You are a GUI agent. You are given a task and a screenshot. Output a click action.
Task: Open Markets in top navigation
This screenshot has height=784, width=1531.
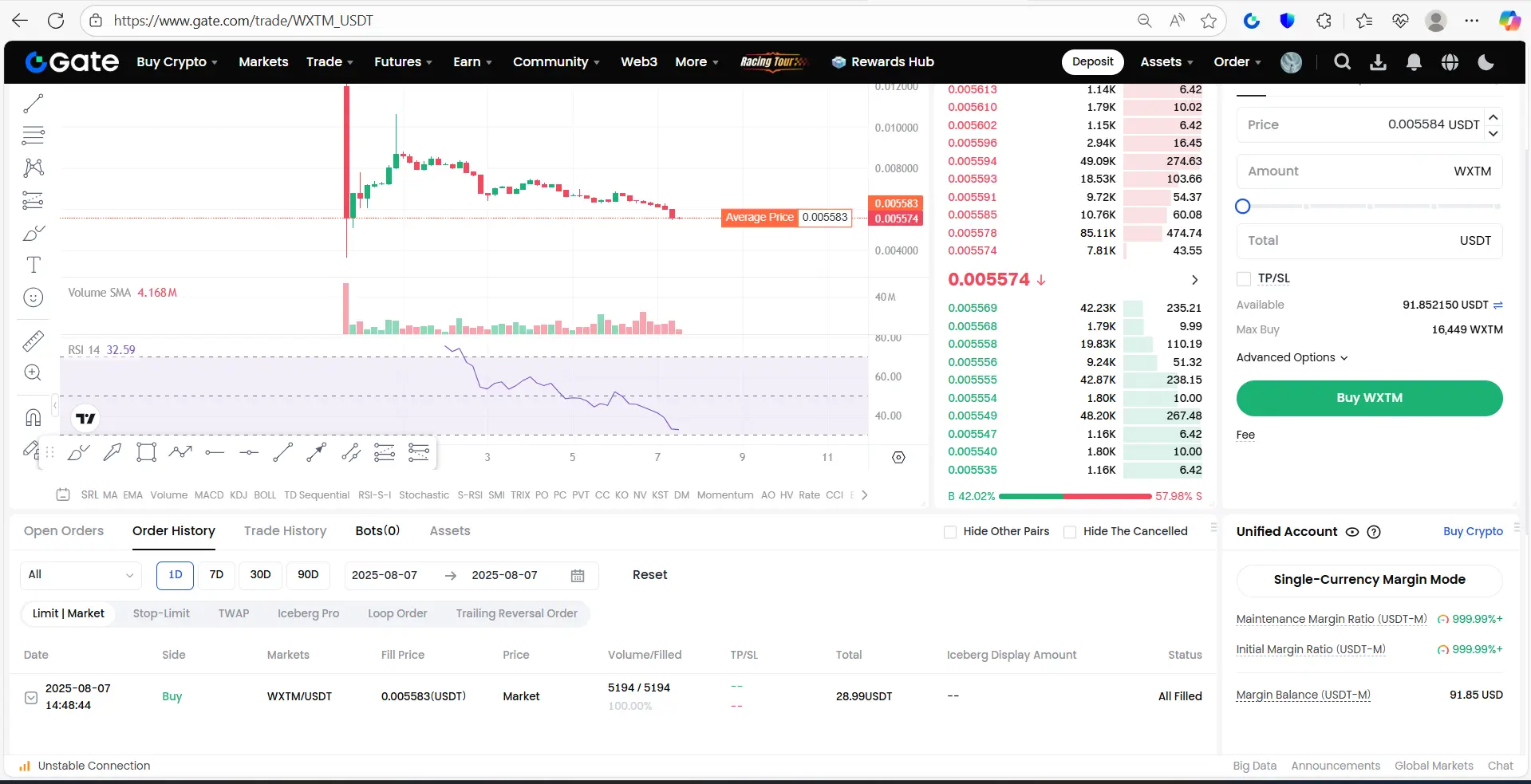pyautogui.click(x=263, y=62)
